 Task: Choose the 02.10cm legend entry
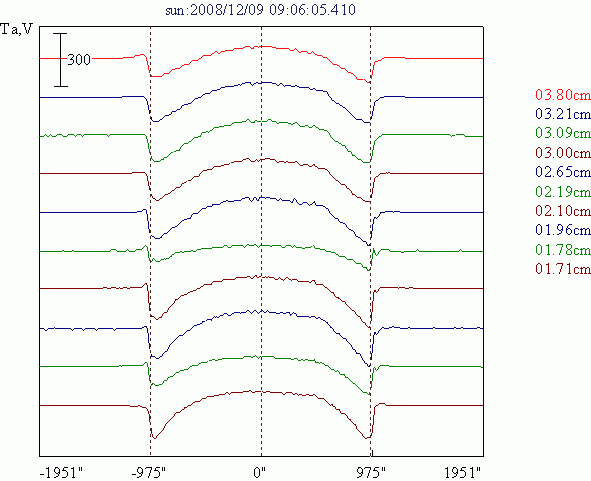coord(563,210)
